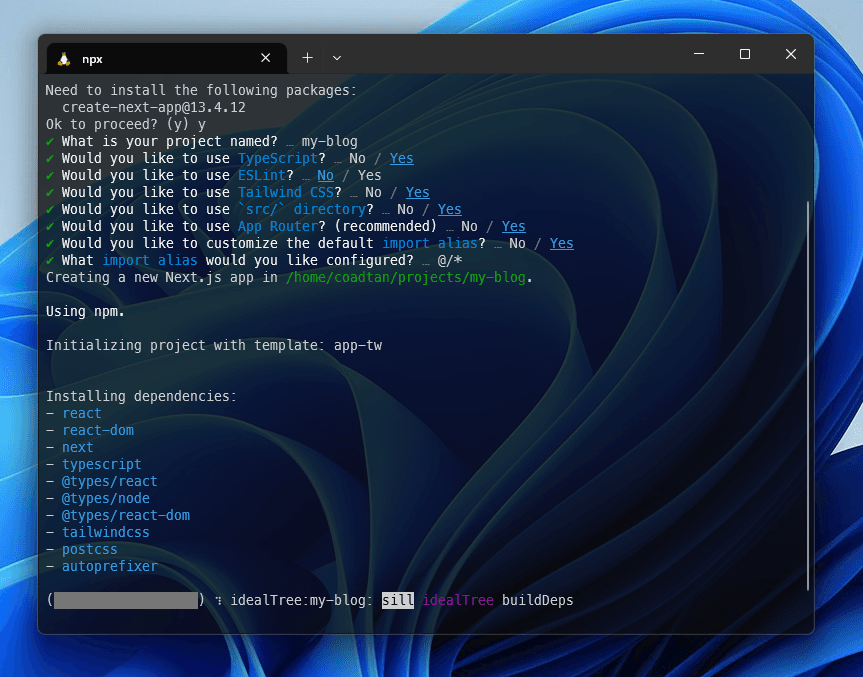Image resolution: width=863 pixels, height=677 pixels.
Task: Click Yes on the App Router line
Action: [x=513, y=227]
